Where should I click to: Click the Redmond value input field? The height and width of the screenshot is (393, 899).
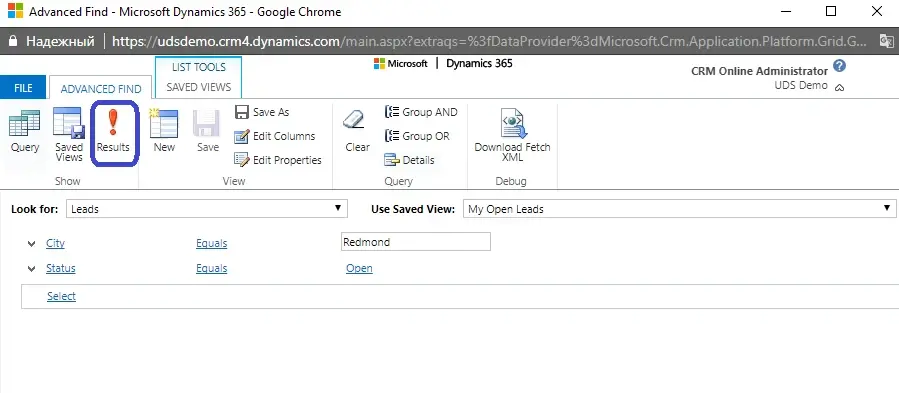click(x=416, y=242)
